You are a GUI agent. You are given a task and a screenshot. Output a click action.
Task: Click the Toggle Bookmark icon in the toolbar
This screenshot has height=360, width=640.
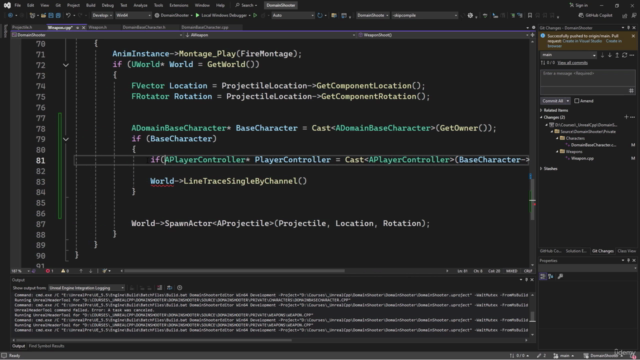pyautogui.click(x=530, y=16)
